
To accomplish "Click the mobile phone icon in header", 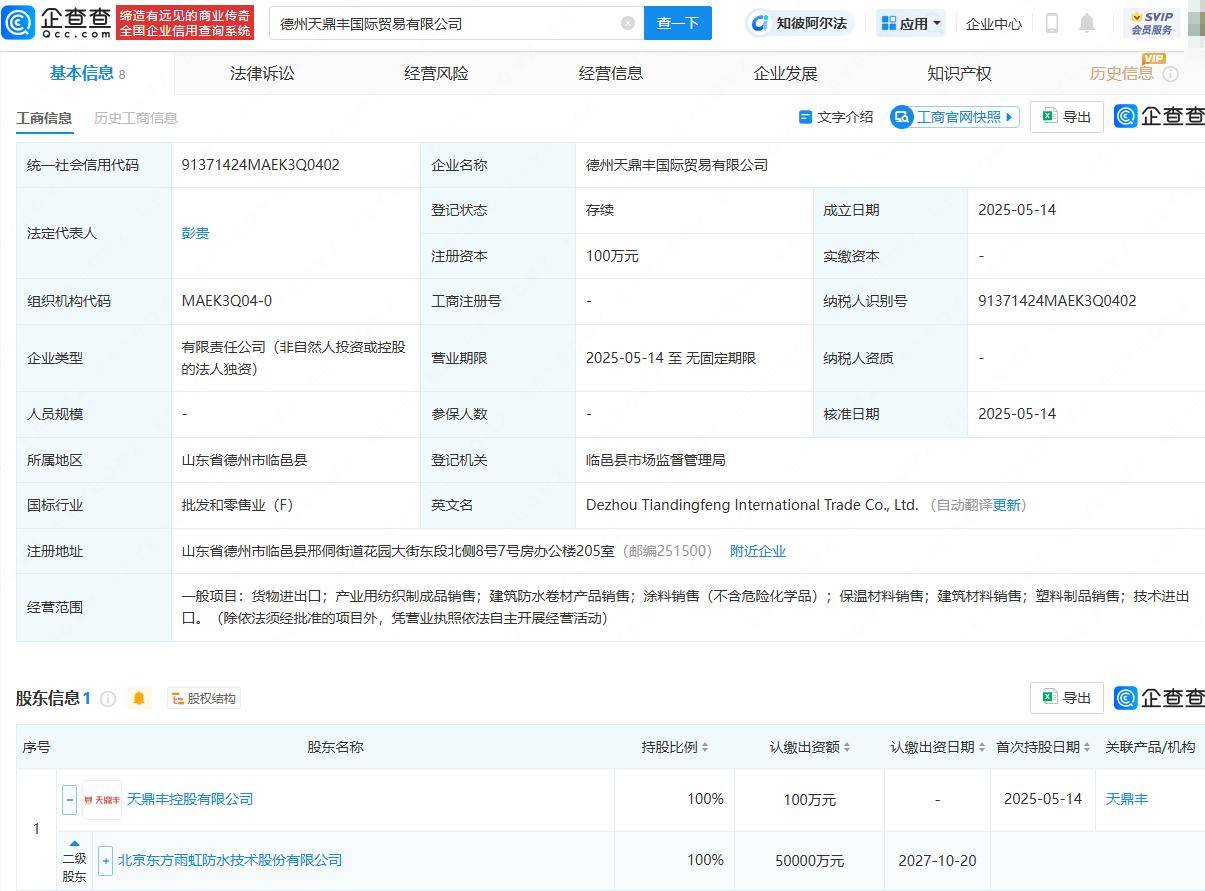I will point(1051,23).
